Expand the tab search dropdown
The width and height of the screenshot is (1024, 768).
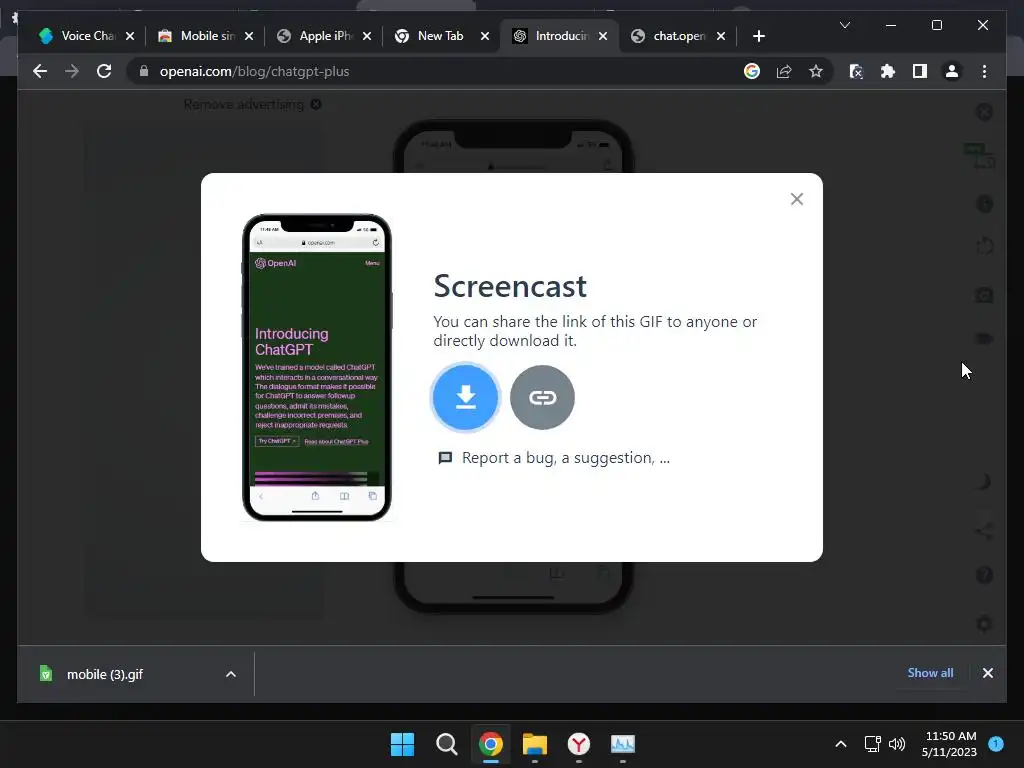[x=844, y=25]
